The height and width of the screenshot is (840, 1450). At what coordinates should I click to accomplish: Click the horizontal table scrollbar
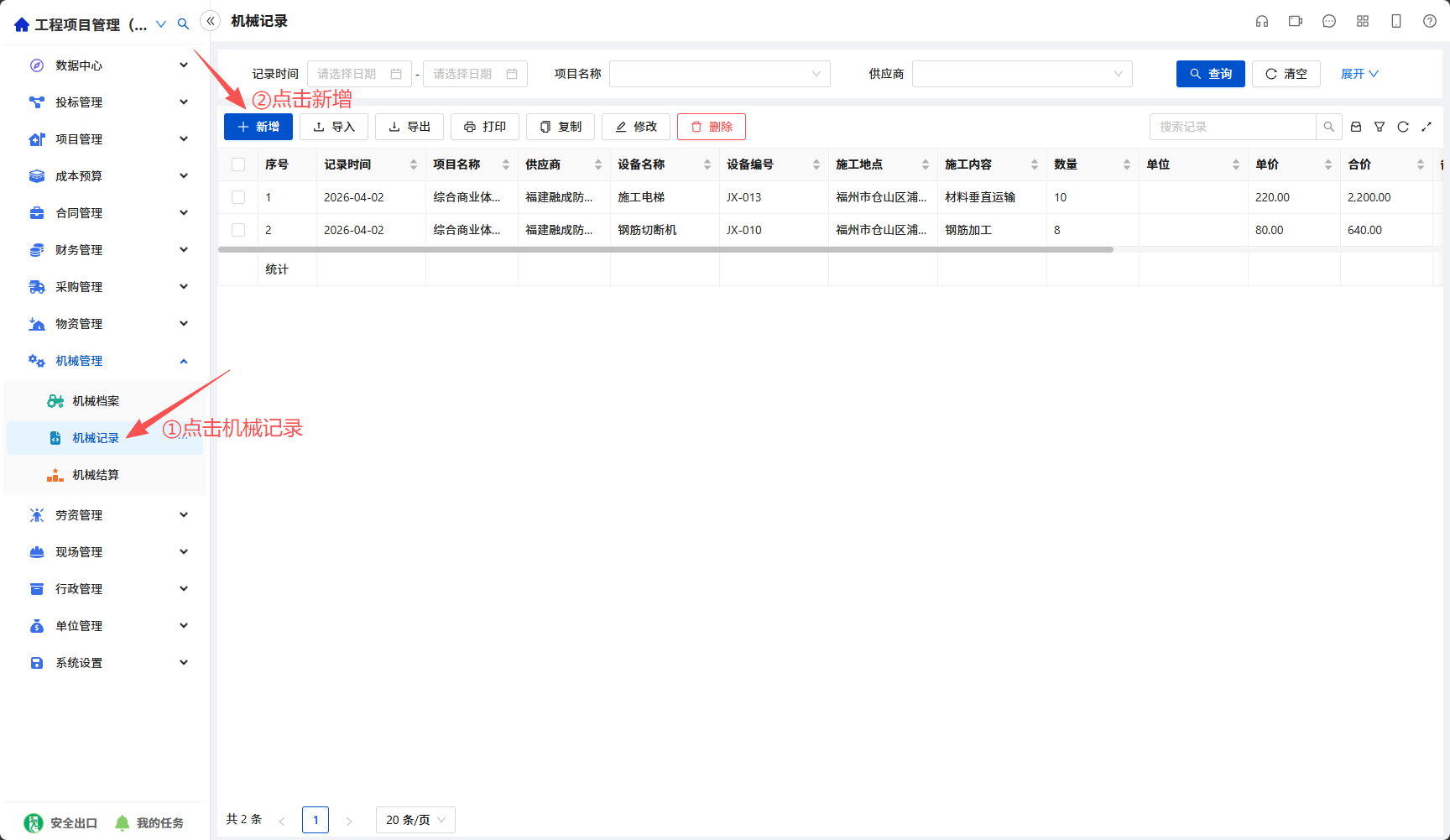[x=665, y=249]
